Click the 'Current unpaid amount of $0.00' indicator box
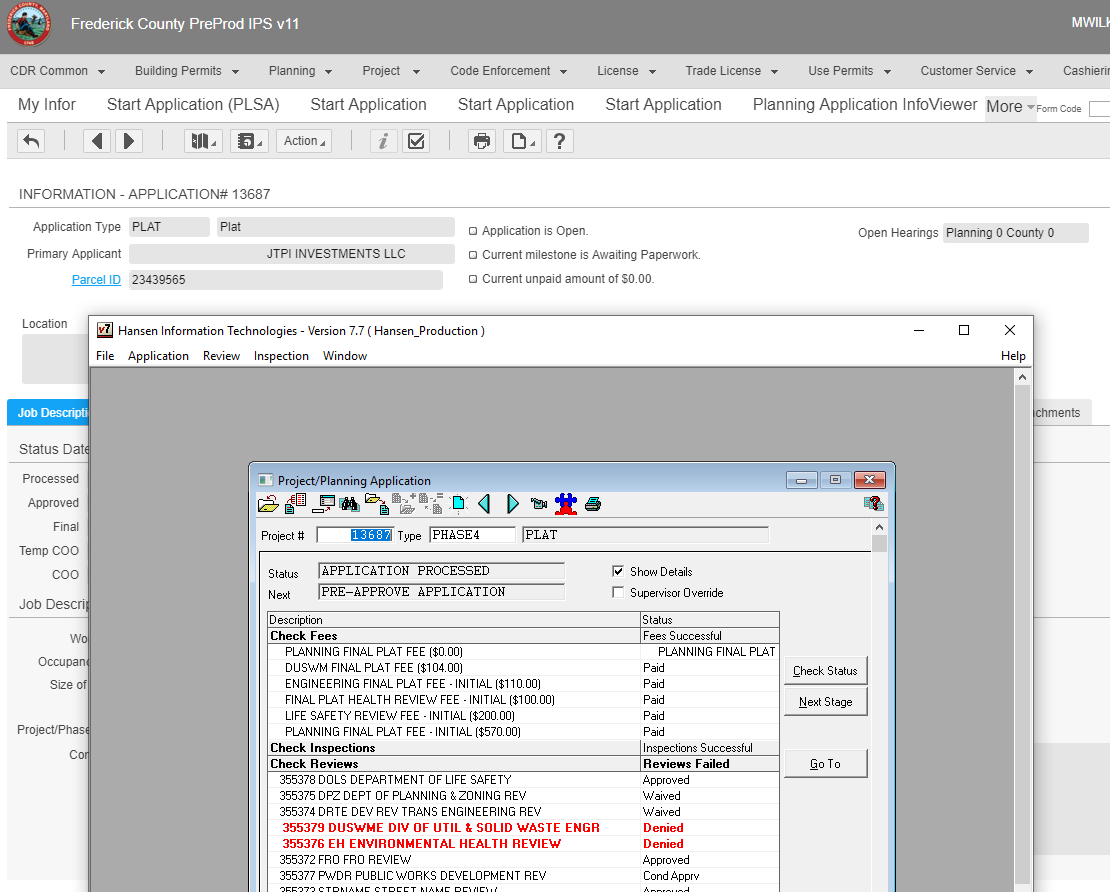The width and height of the screenshot is (1110, 892). (x=473, y=279)
